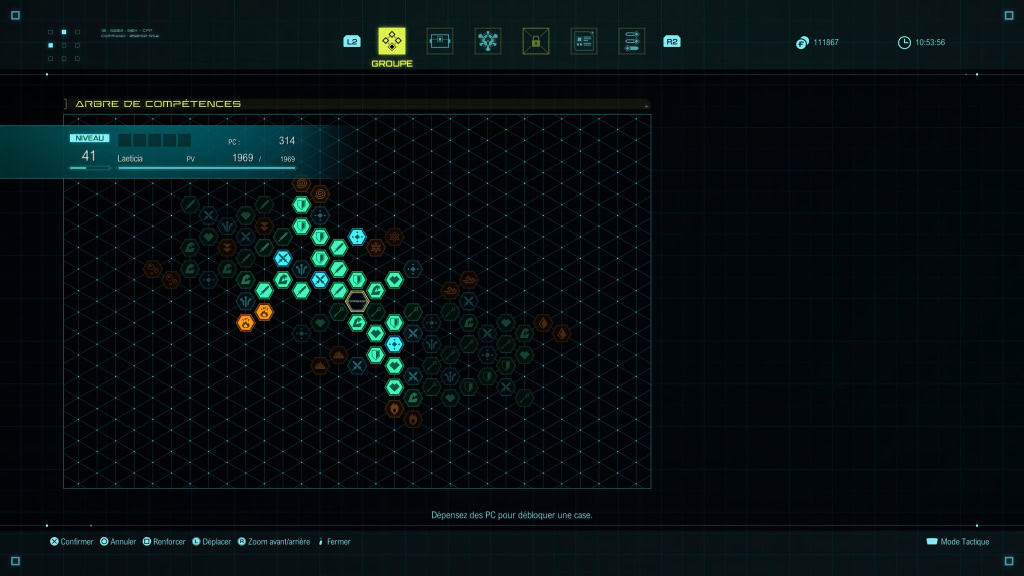
Task: Click the L2 previous-tab button
Action: tap(351, 42)
